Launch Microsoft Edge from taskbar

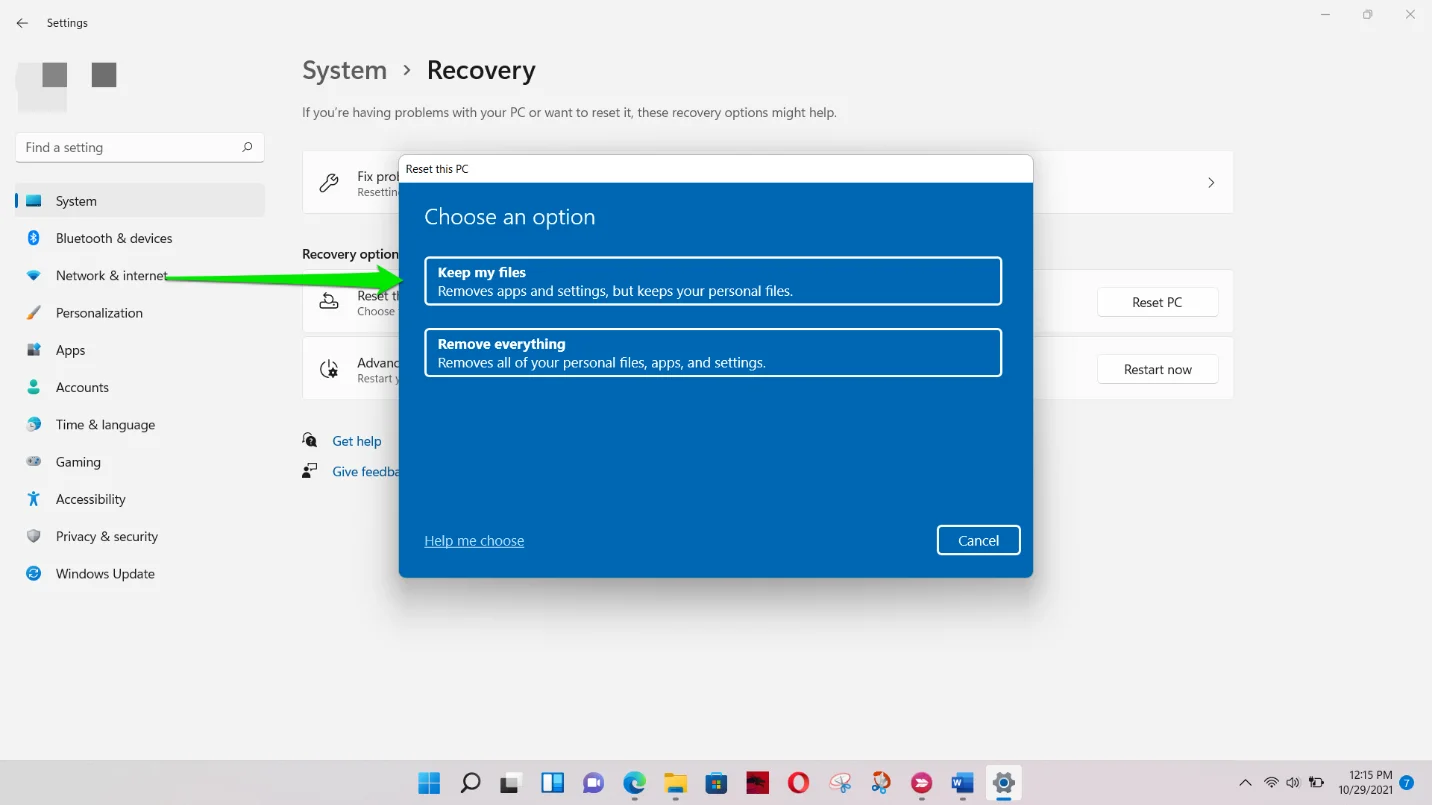pos(634,782)
